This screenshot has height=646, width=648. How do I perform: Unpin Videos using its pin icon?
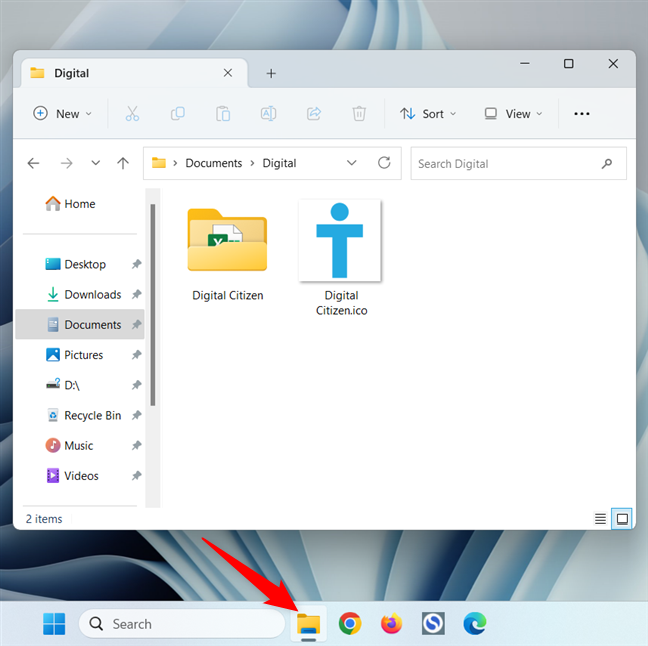click(x=136, y=476)
